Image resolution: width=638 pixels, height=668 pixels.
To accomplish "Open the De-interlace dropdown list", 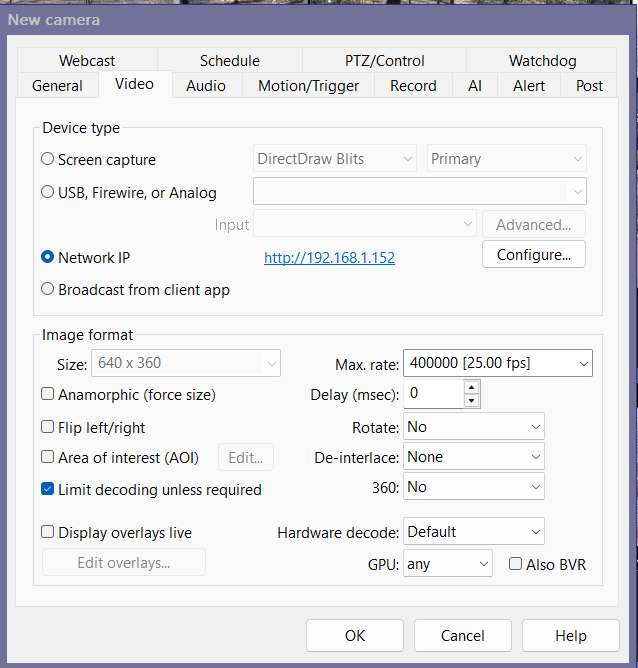I will pos(473,456).
